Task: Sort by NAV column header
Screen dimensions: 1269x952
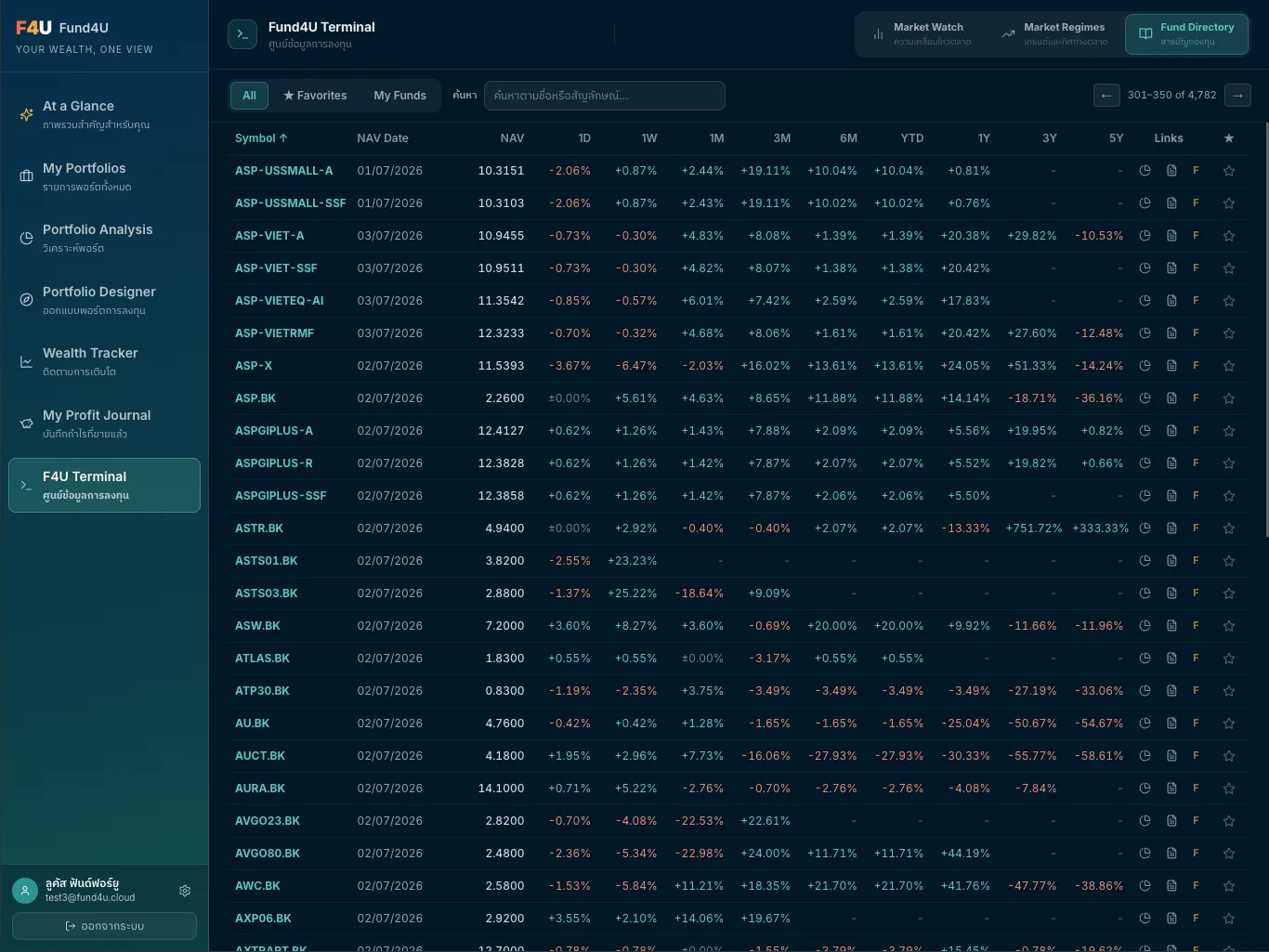Action: [x=512, y=138]
